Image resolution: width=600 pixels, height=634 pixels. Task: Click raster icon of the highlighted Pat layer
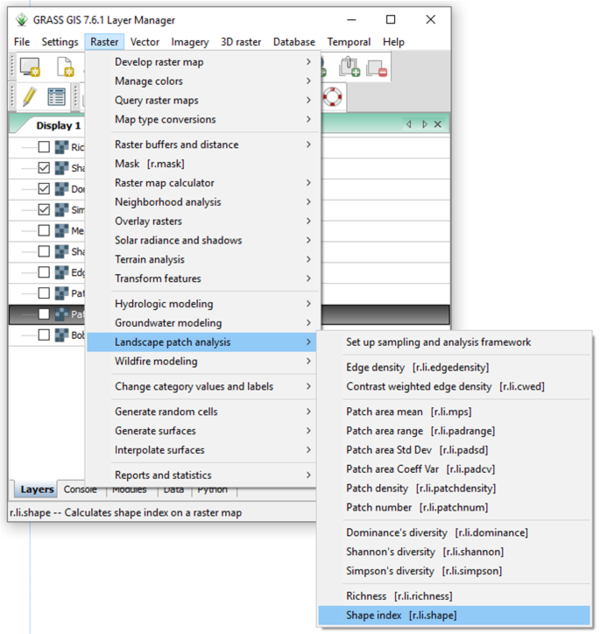coord(61,314)
